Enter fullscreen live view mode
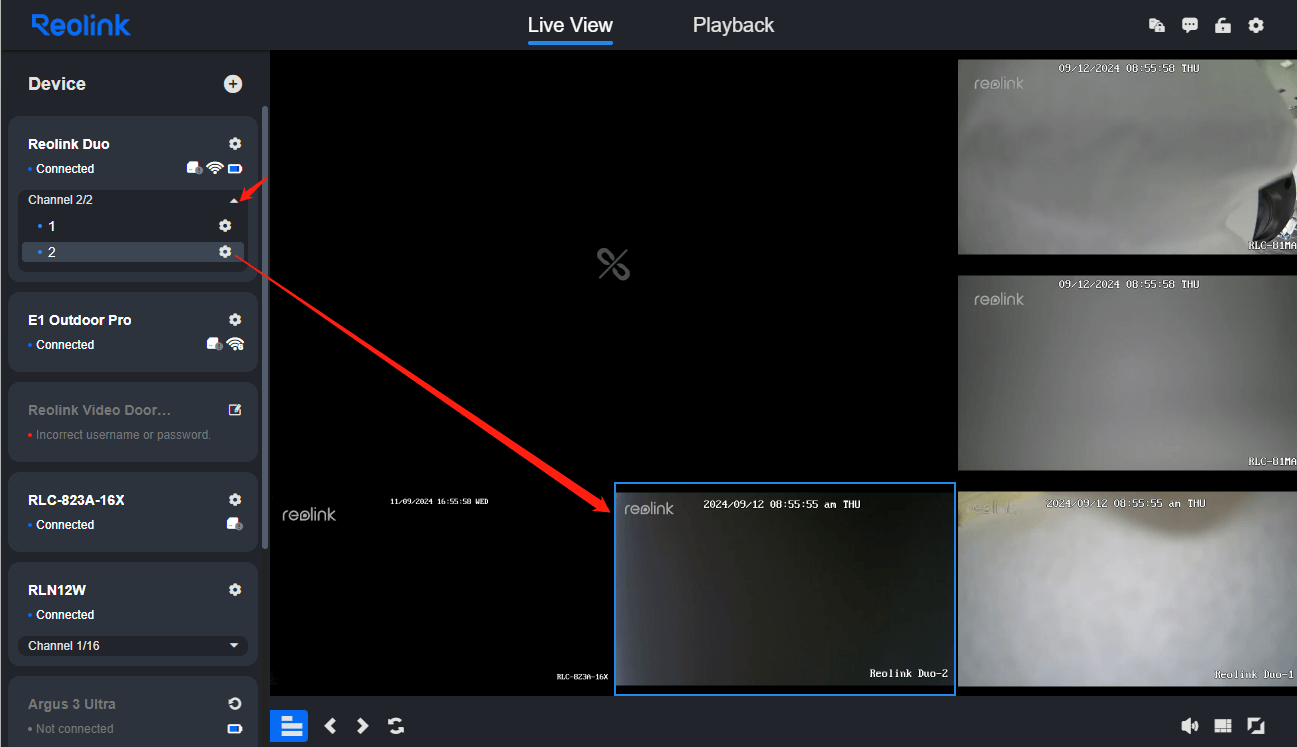 coord(1256,726)
